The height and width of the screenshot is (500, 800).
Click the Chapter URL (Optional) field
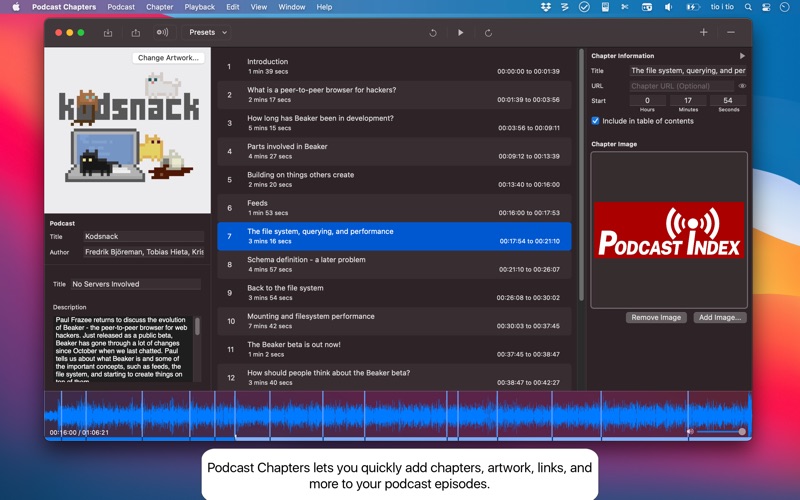point(682,86)
